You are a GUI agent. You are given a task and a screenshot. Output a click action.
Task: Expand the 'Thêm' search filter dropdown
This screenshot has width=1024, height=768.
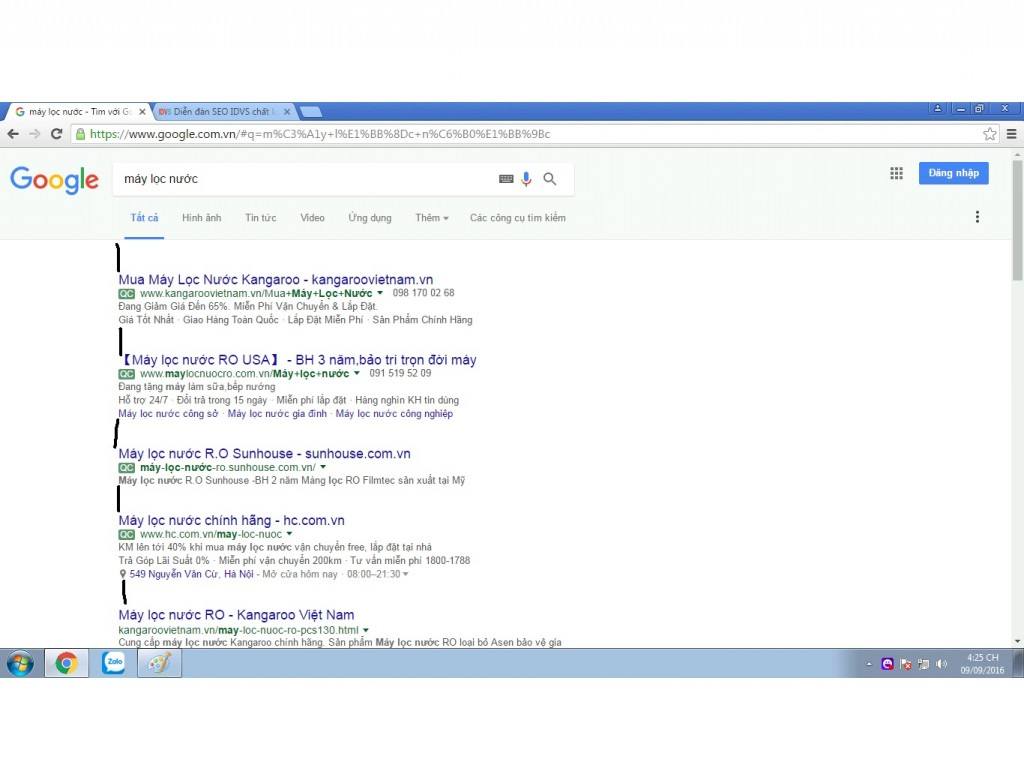[x=432, y=218]
